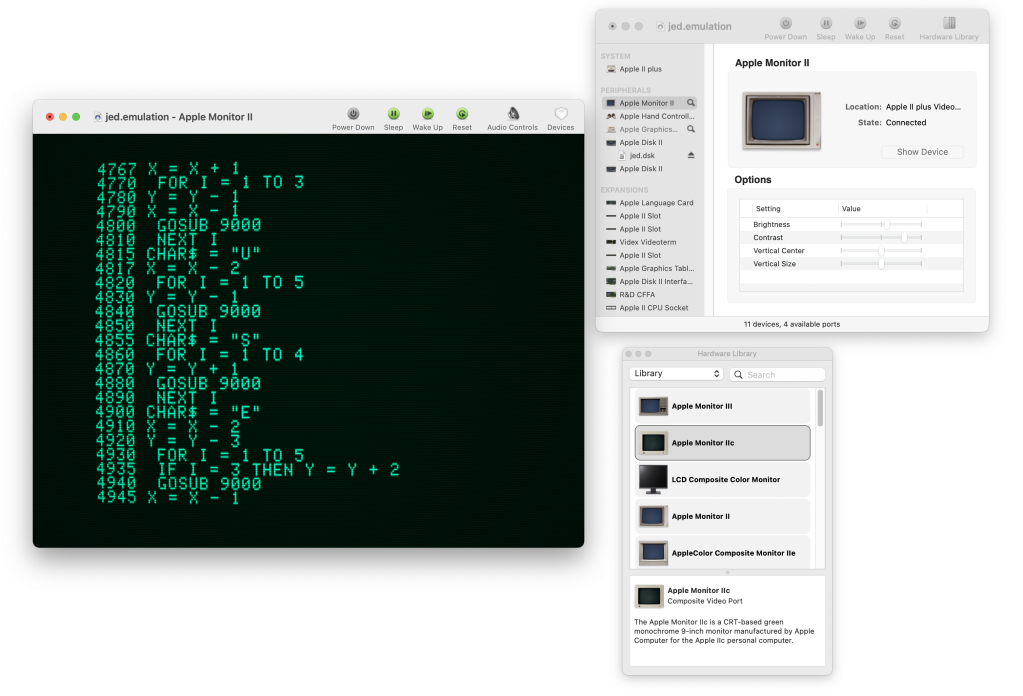The width and height of the screenshot is (1023, 696).
Task: Select Apple II plus in System sidebar
Action: point(640,69)
